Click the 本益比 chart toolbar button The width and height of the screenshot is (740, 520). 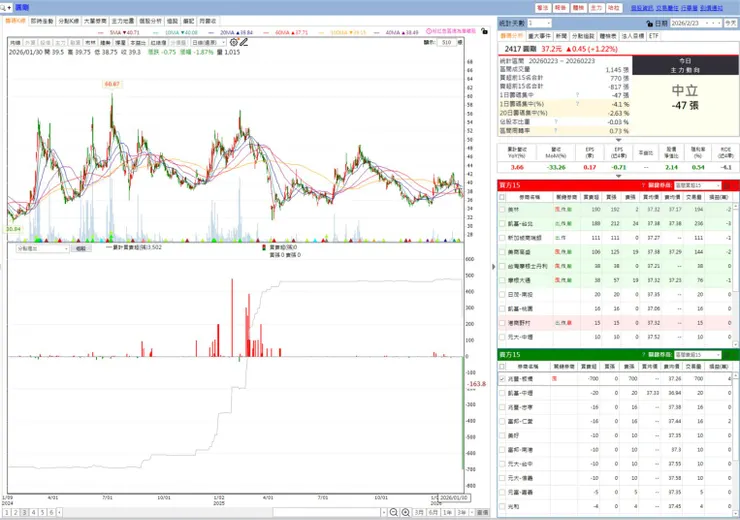pyautogui.click(x=138, y=43)
